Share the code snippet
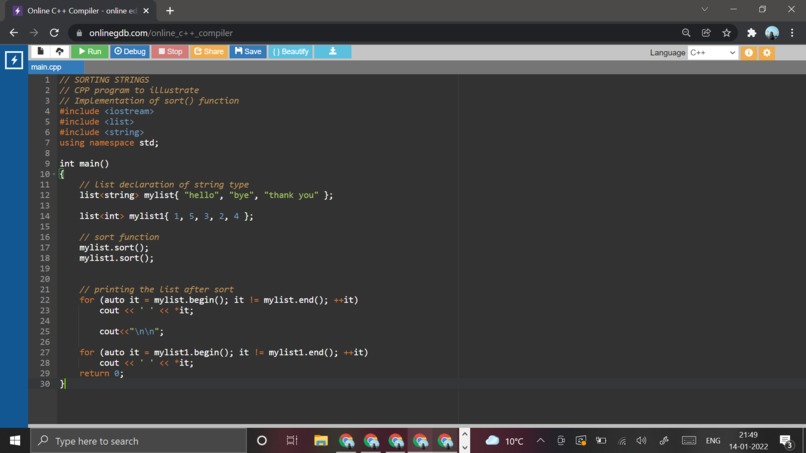 click(x=209, y=51)
